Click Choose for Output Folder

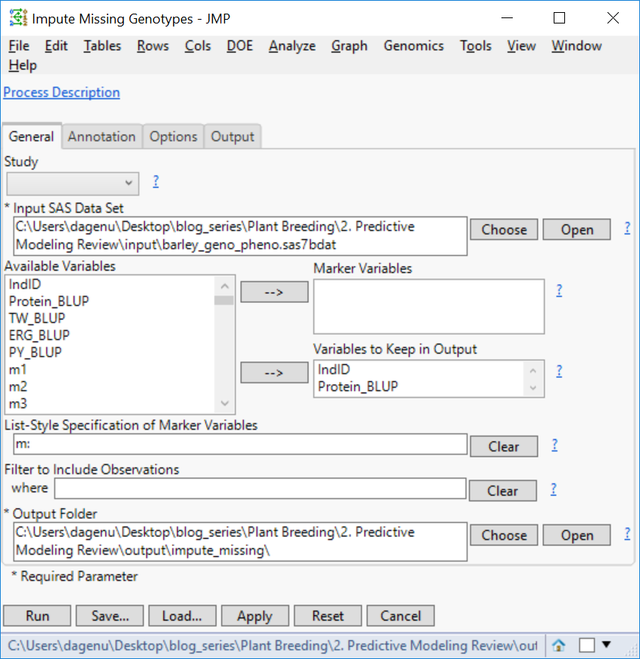(504, 535)
